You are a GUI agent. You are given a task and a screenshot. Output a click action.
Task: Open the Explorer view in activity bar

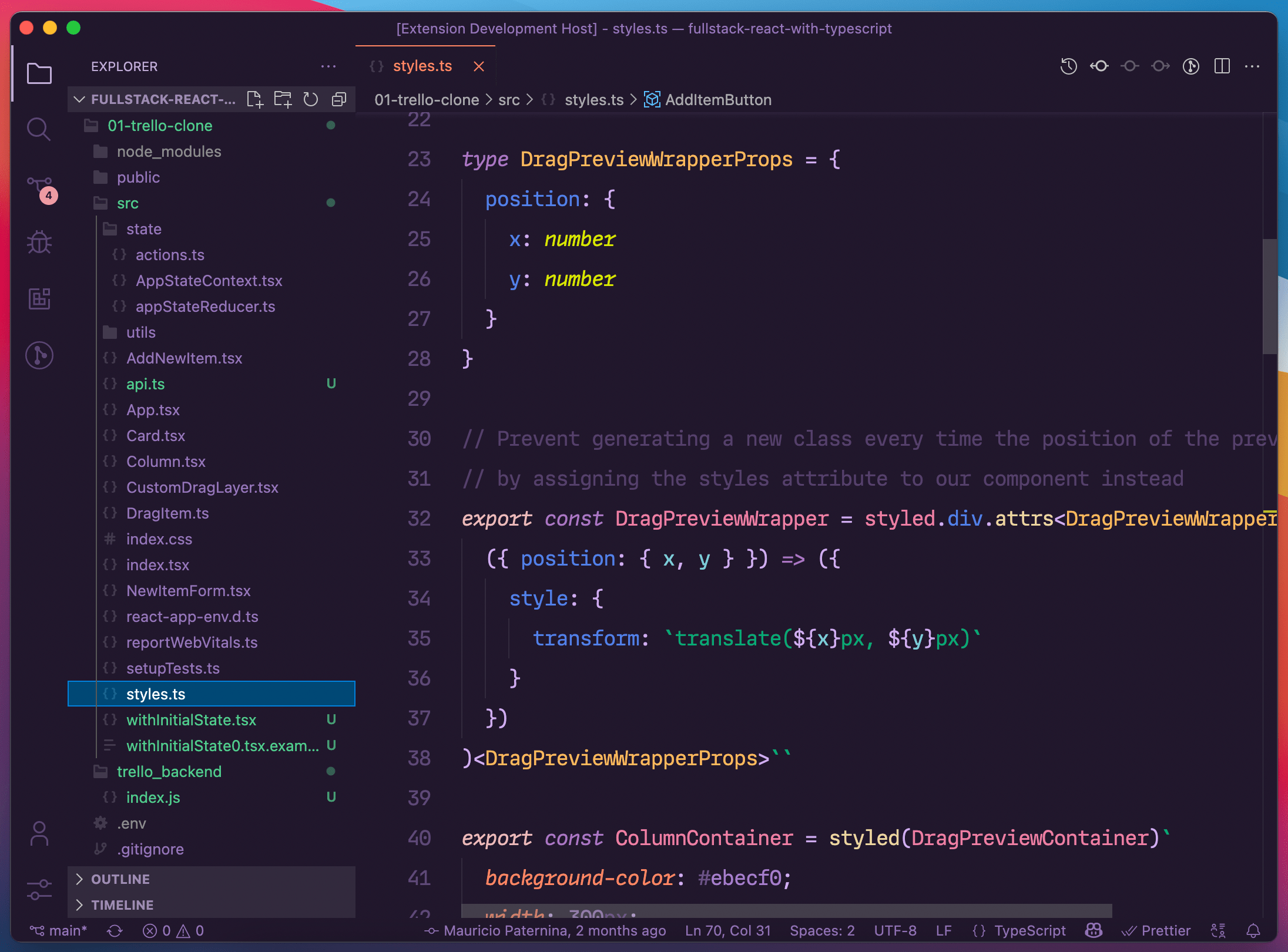point(39,74)
